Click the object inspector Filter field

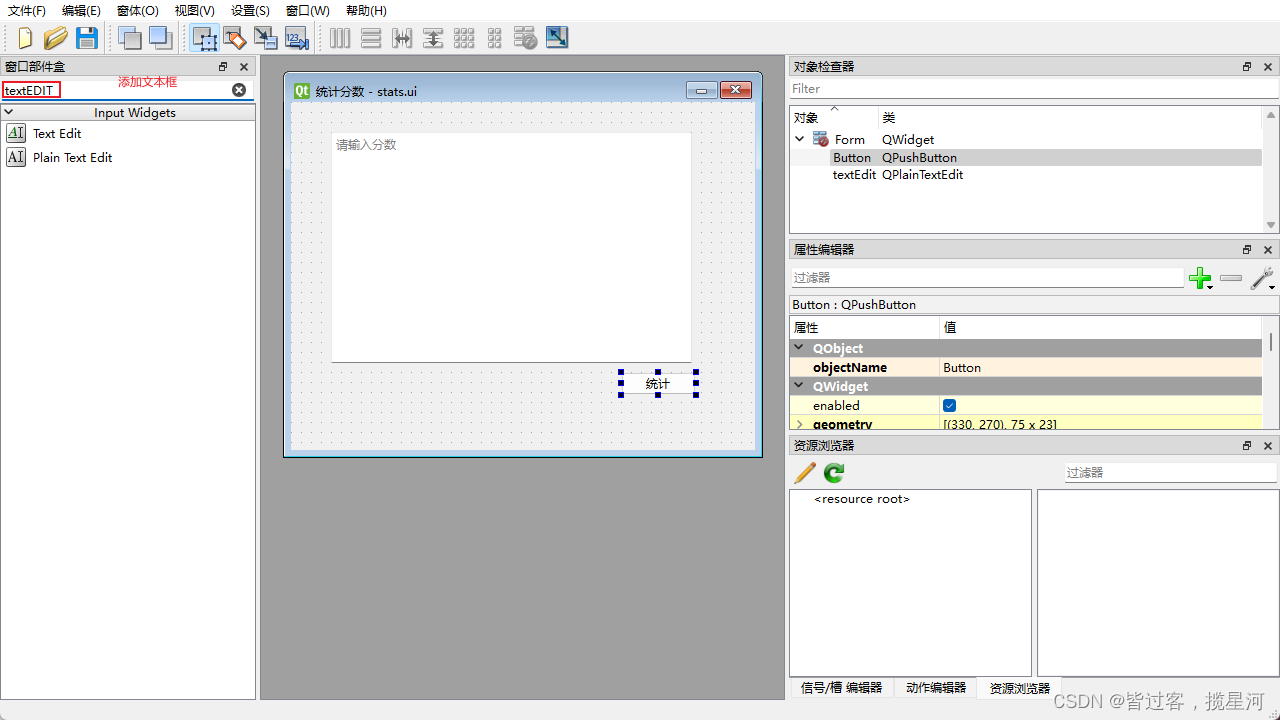(1034, 89)
